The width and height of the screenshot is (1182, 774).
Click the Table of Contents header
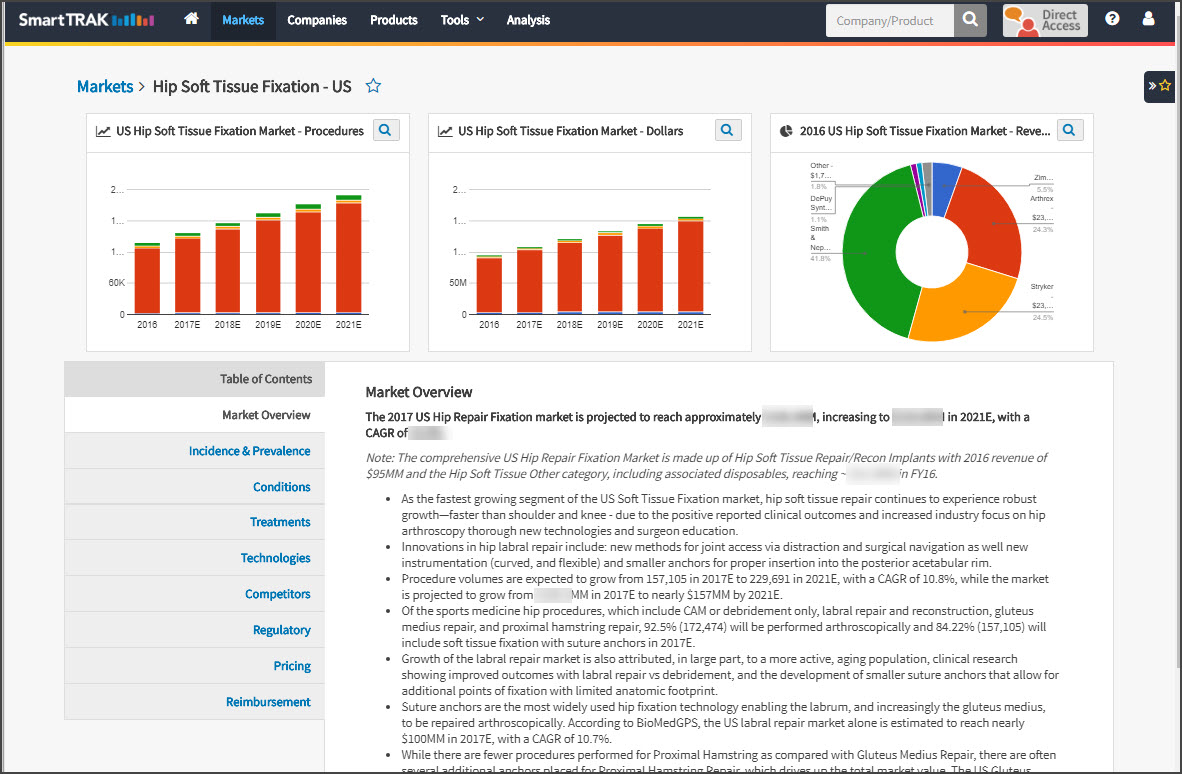point(194,379)
